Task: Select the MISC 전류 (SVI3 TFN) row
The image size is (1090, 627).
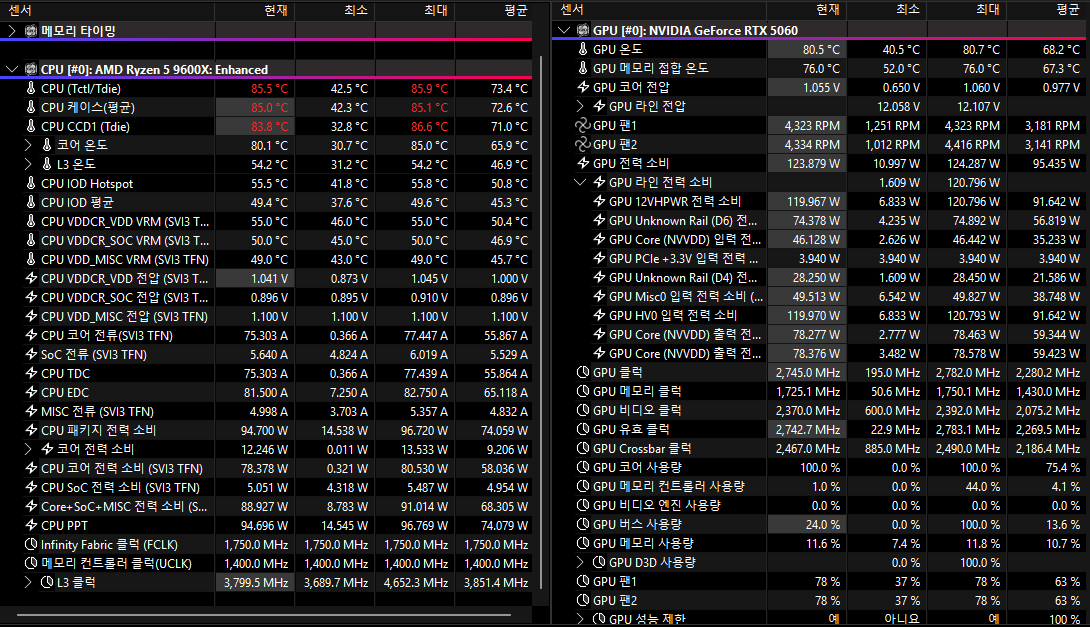Action: pyautogui.click(x=266, y=412)
